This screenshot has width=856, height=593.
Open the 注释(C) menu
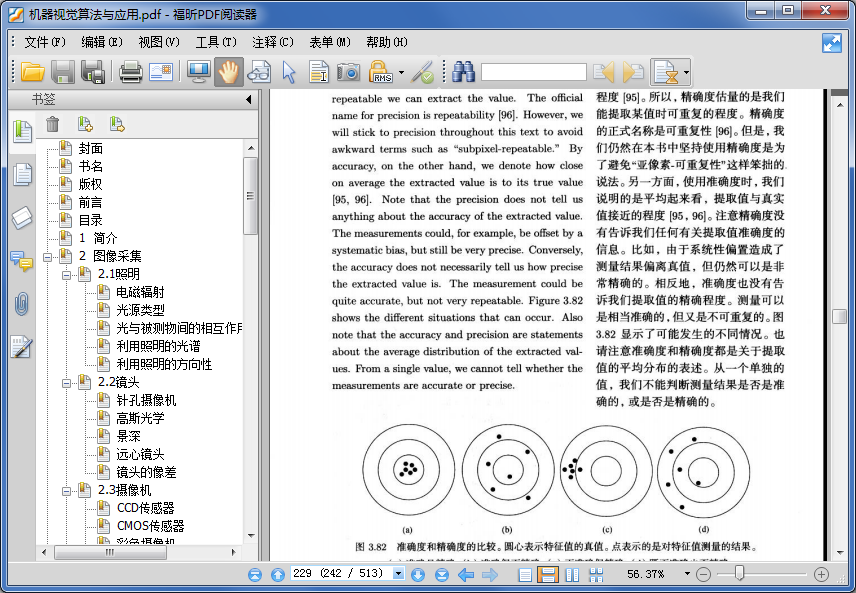[273, 43]
